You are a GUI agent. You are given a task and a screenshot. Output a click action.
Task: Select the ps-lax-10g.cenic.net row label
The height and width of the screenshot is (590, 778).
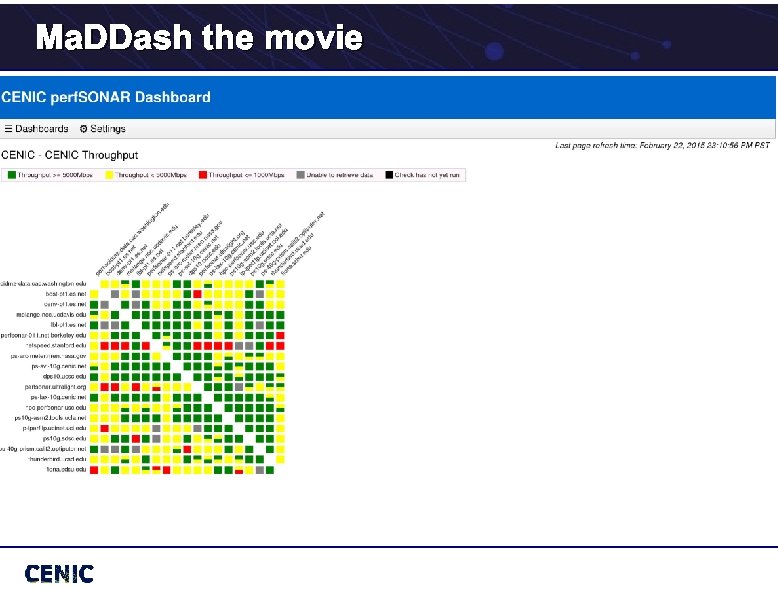pyautogui.click(x=59, y=397)
